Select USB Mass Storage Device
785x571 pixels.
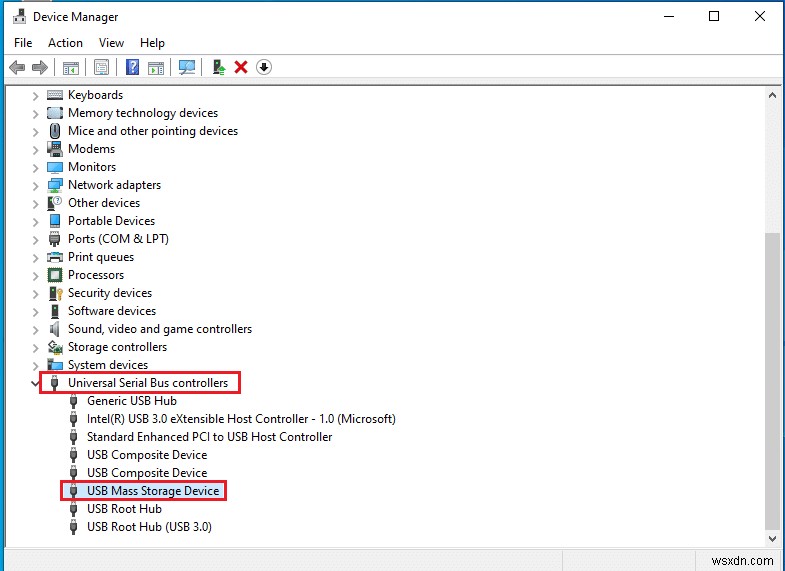click(x=153, y=491)
